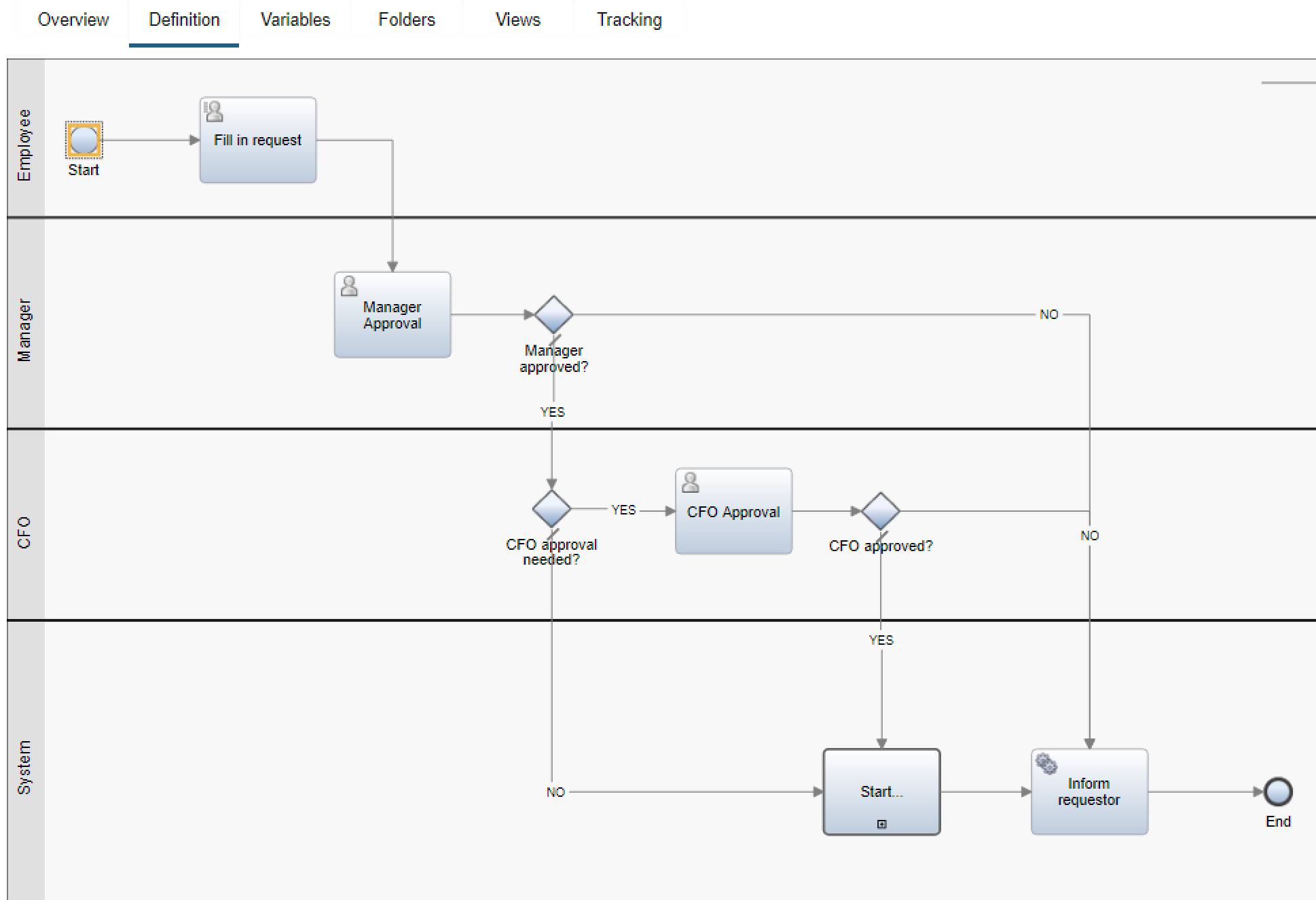Open the Overview tab
Screen dimensions: 1316x900
73,20
